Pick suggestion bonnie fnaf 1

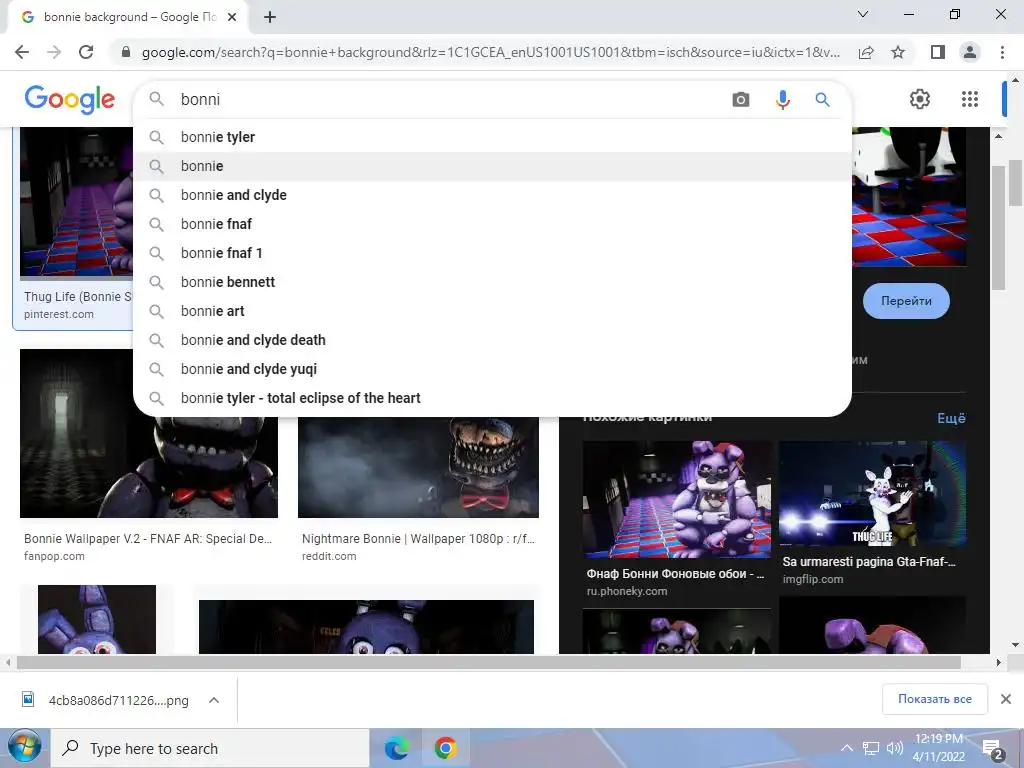[492, 253]
